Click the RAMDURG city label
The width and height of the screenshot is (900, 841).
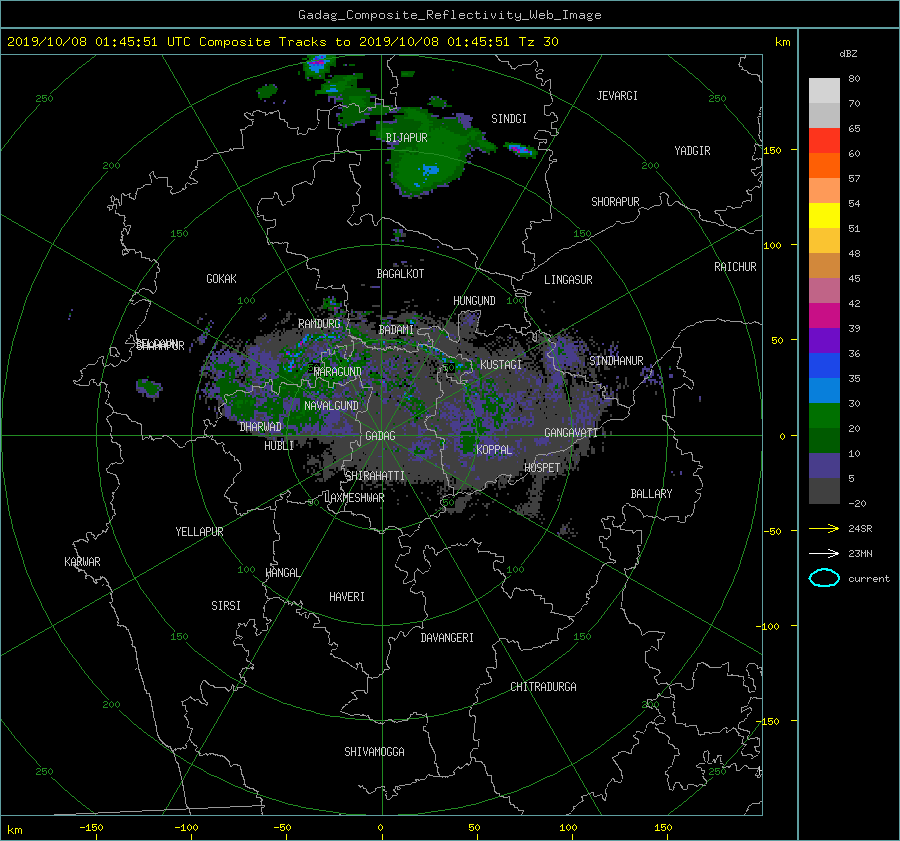[x=319, y=324]
